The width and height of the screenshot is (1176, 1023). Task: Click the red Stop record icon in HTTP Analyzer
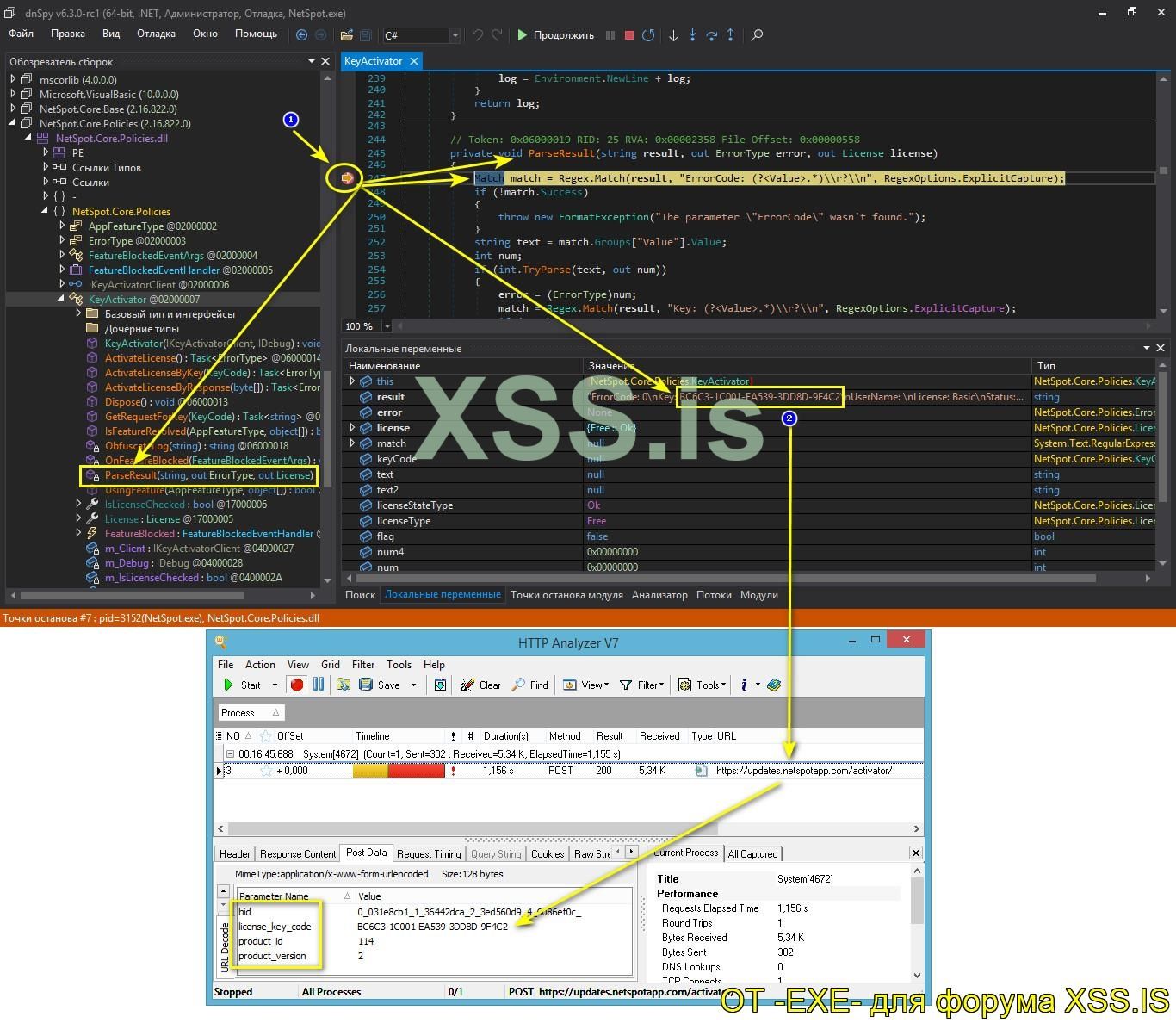[x=297, y=685]
